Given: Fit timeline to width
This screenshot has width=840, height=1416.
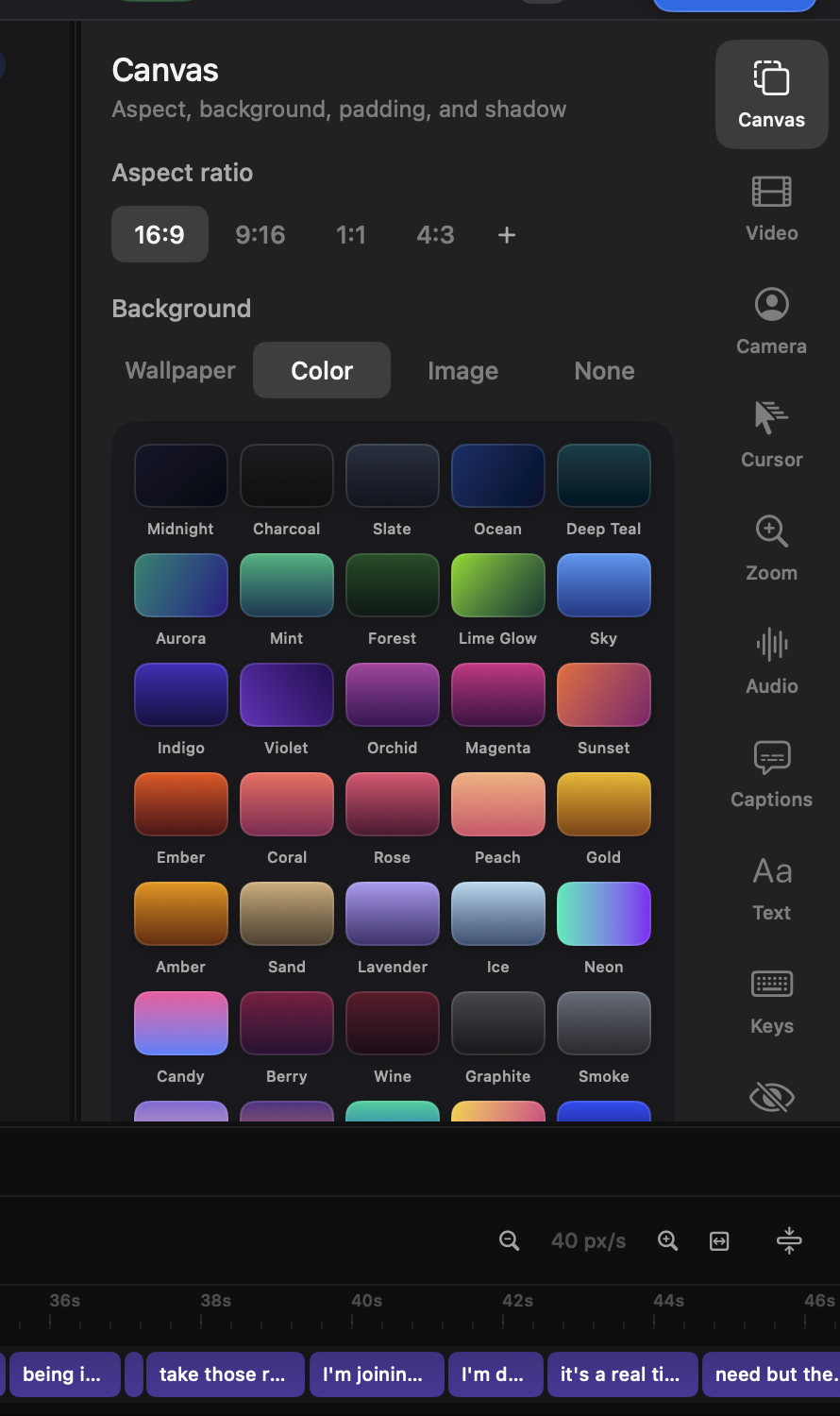Looking at the screenshot, I should 719,1240.
